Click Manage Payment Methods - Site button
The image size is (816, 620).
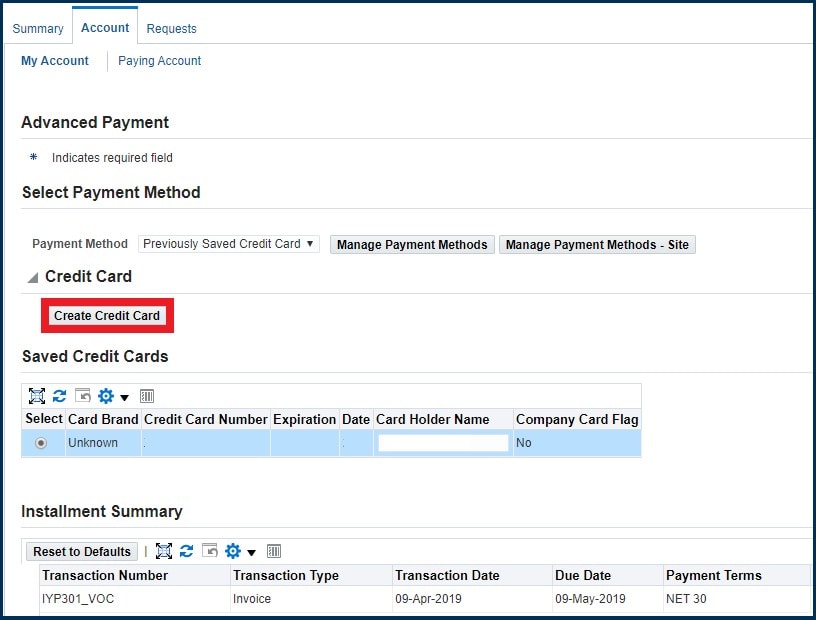click(x=597, y=245)
